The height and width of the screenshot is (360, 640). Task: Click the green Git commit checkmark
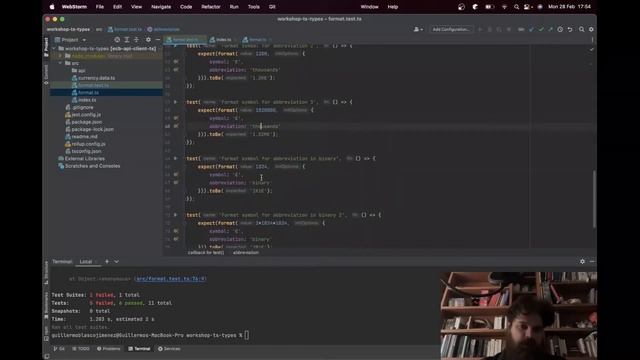(x=541, y=29)
